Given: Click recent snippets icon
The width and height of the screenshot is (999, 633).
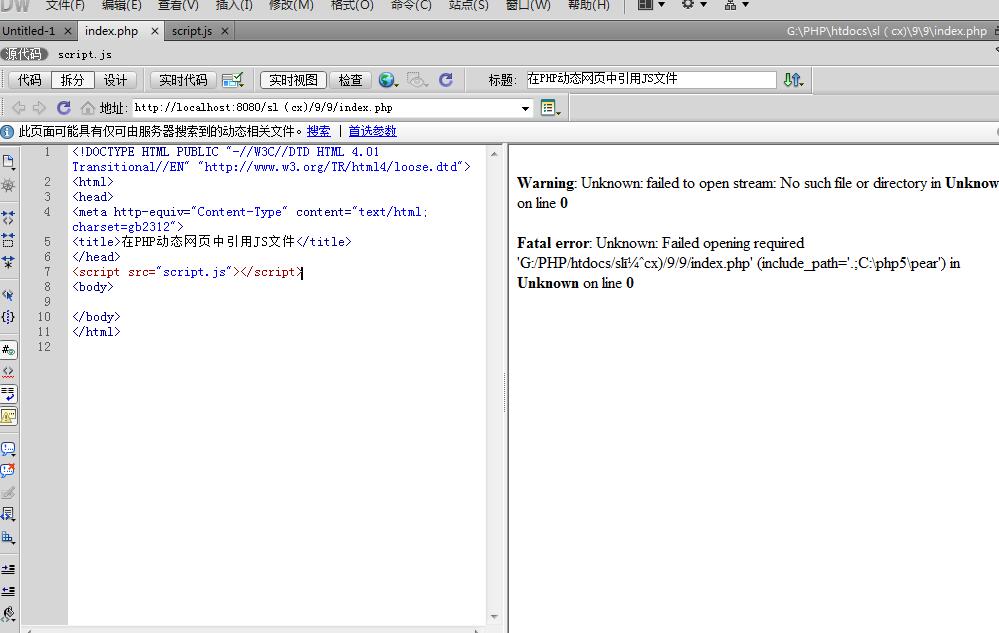Looking at the screenshot, I should (x=8, y=514).
